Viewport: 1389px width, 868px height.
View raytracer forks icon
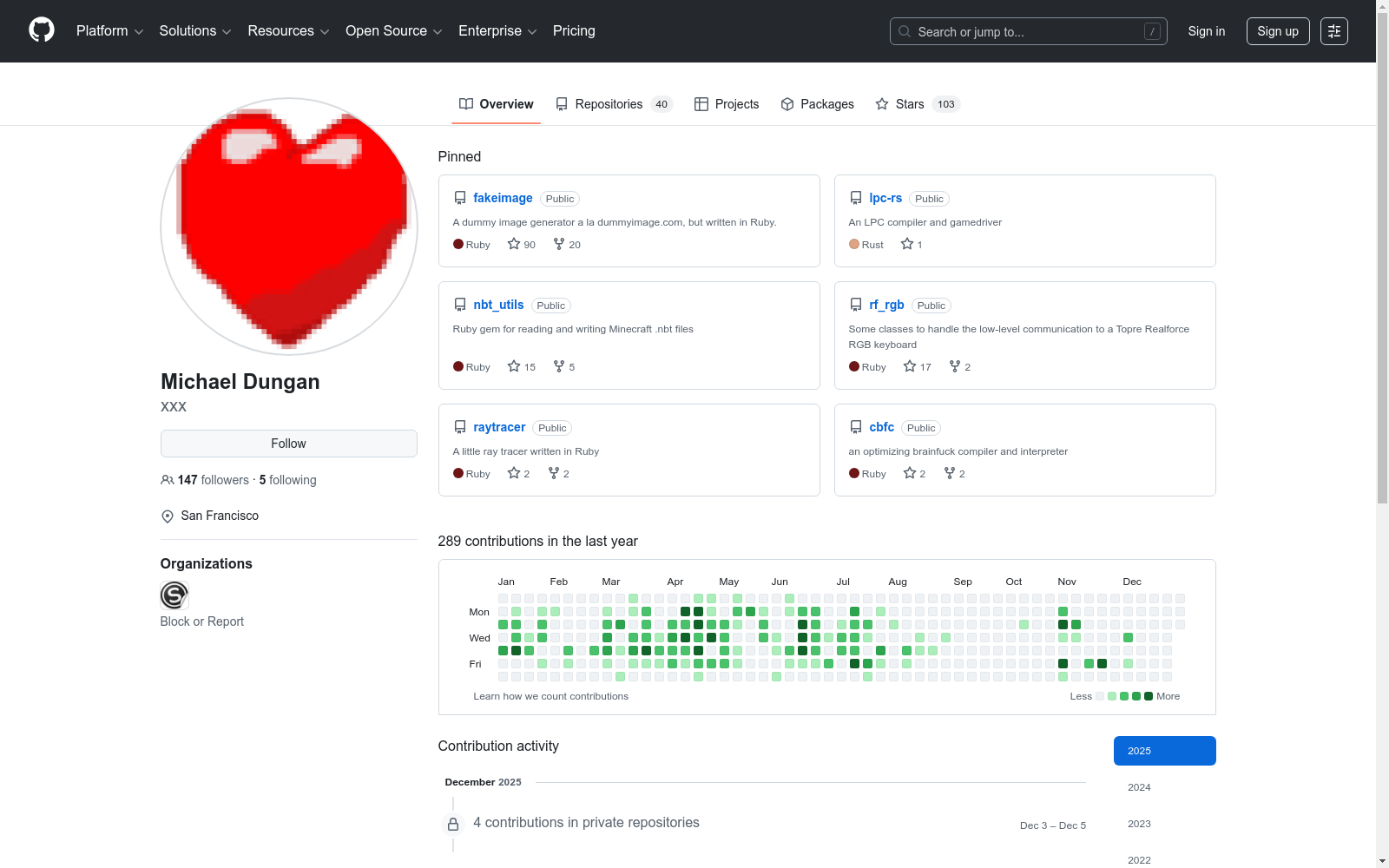[x=554, y=473]
